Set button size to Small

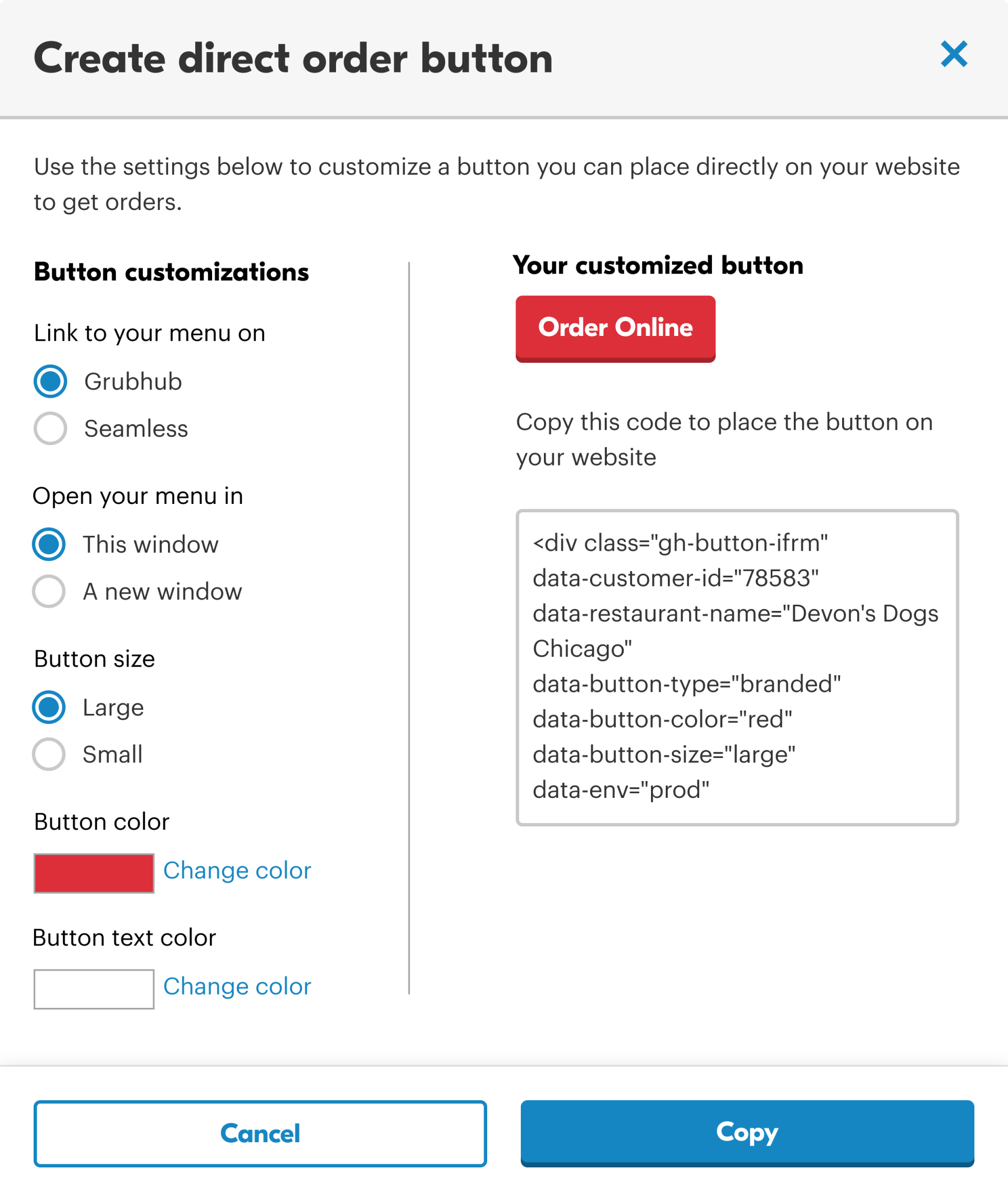[49, 755]
